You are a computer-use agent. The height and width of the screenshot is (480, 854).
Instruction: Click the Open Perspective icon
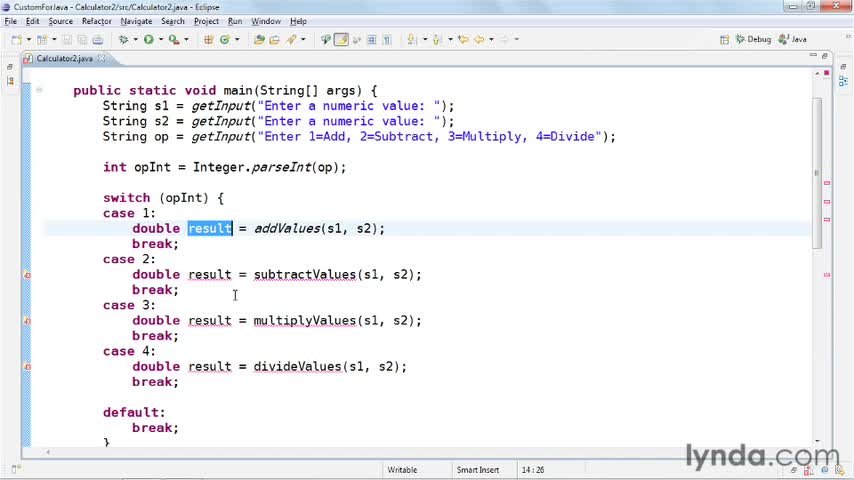click(724, 40)
